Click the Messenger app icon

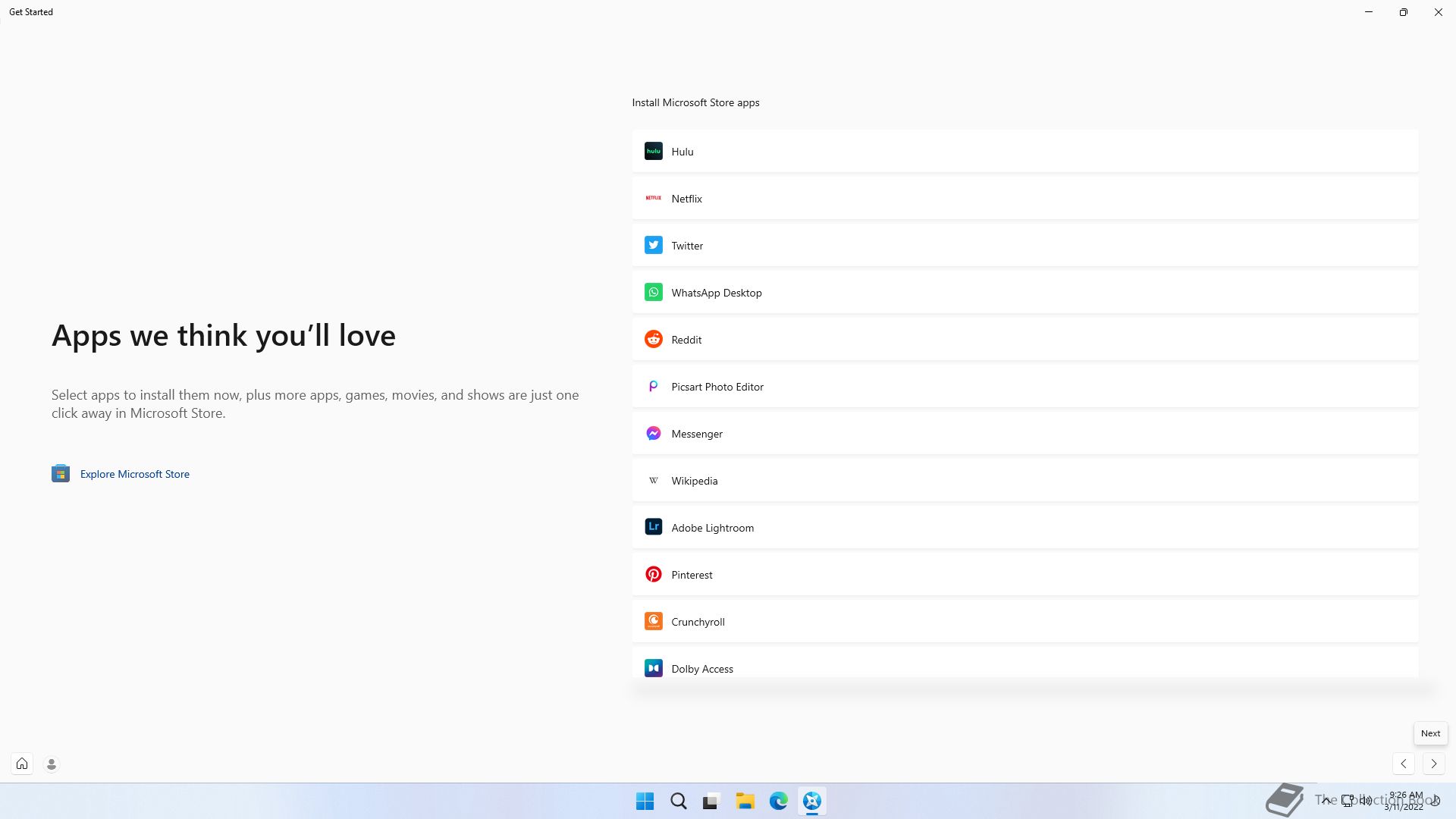coord(653,433)
